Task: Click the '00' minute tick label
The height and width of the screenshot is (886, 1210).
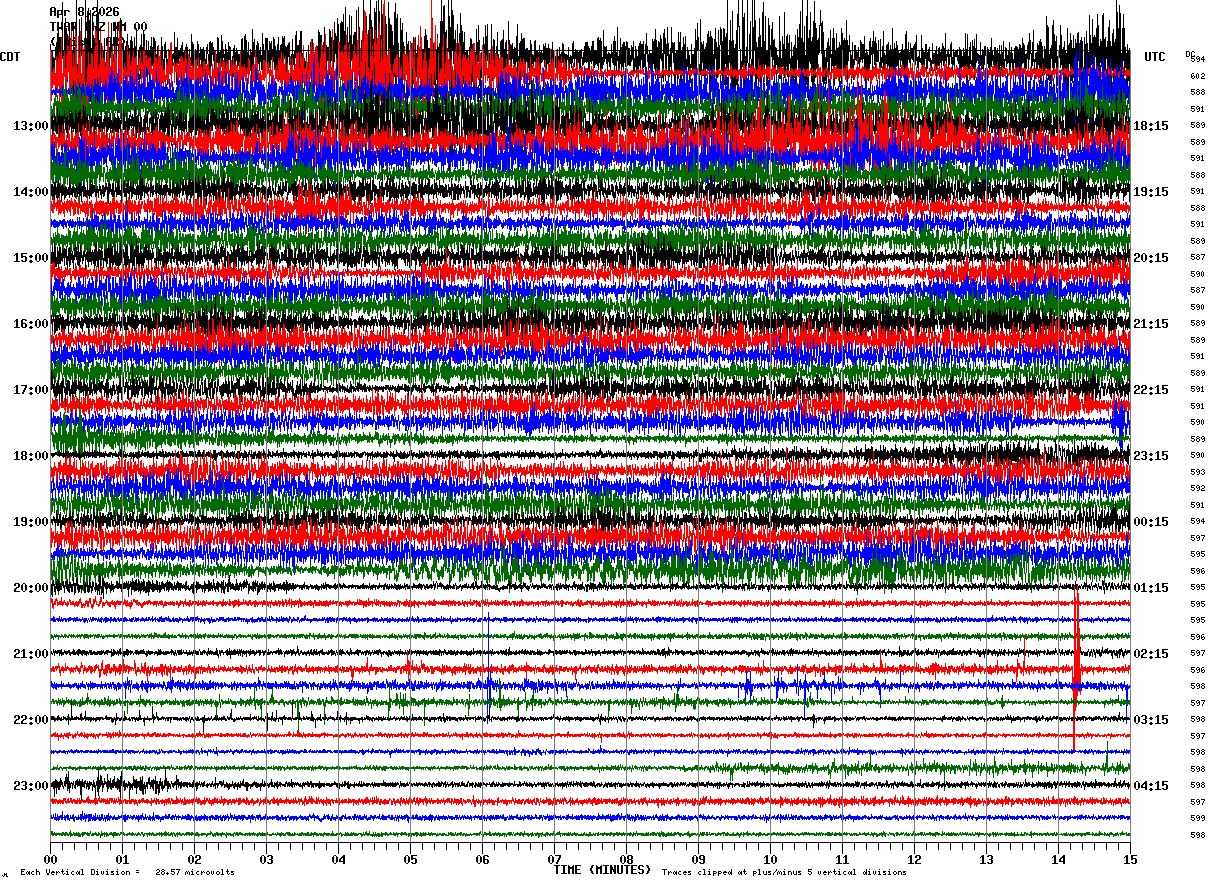Action: [x=50, y=860]
